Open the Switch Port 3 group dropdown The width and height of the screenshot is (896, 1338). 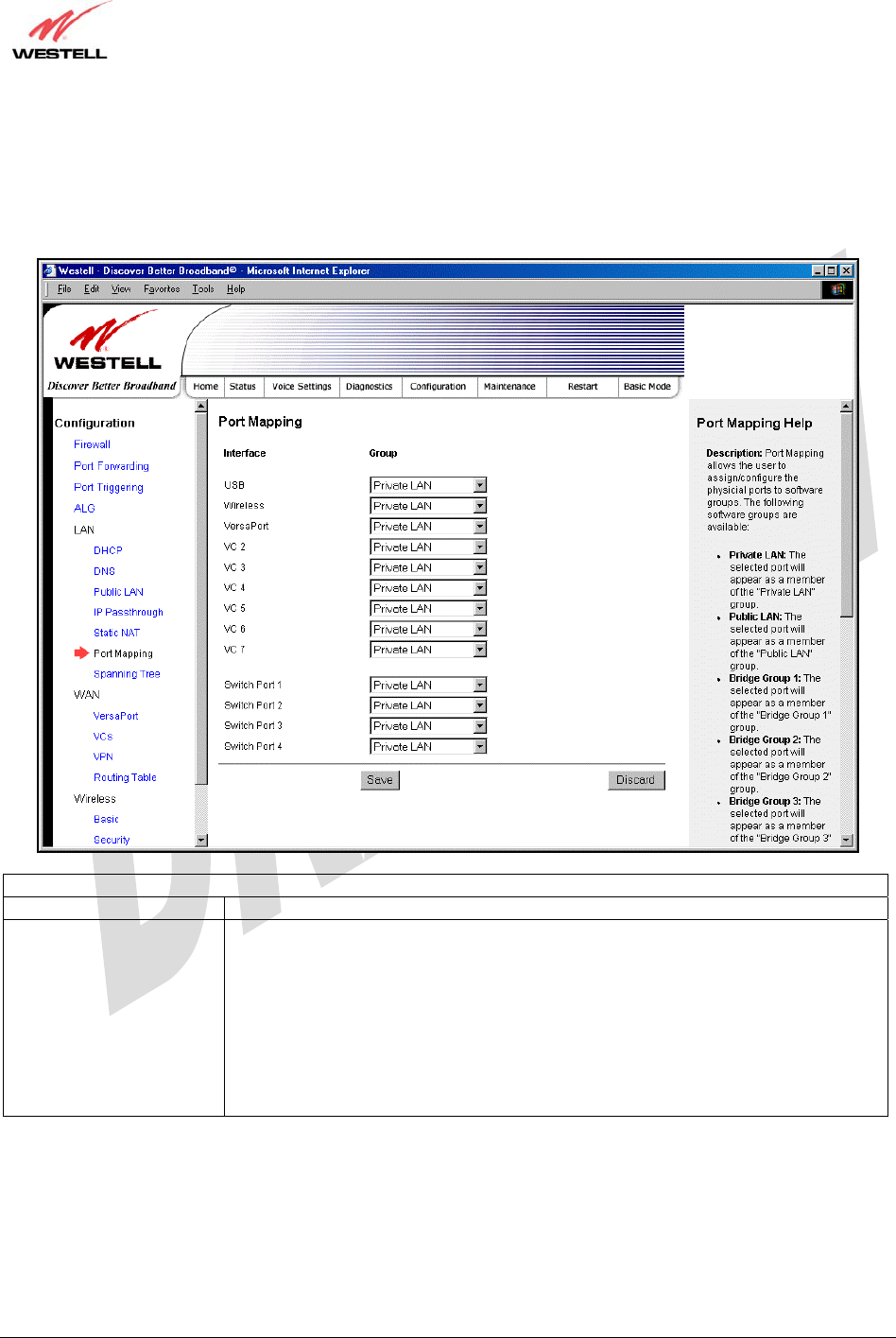click(x=428, y=726)
